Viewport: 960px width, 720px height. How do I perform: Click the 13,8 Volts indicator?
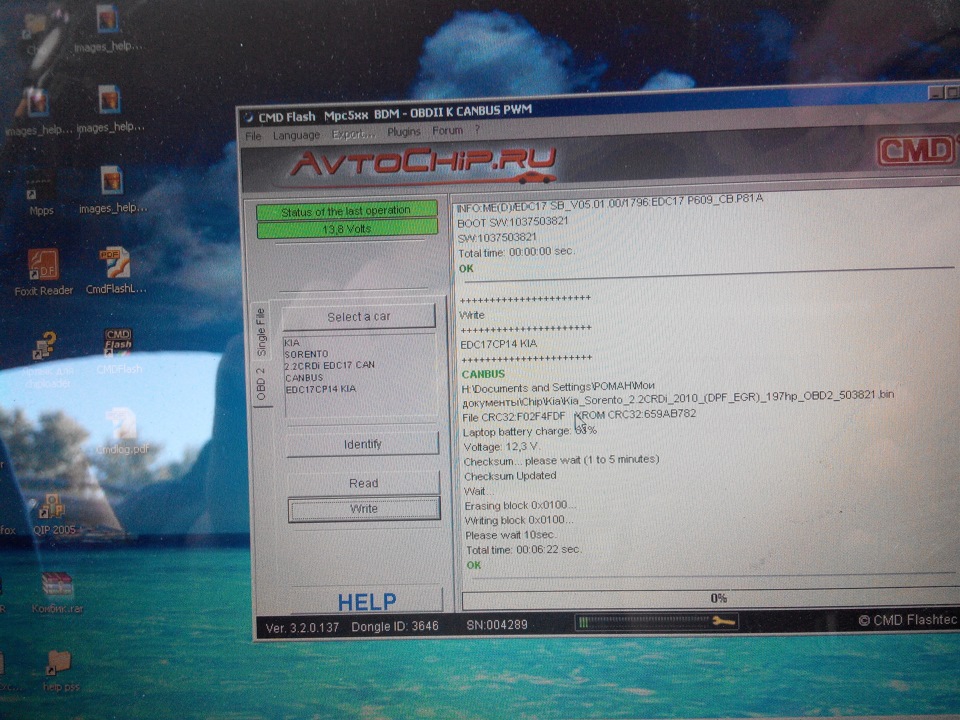click(x=347, y=229)
